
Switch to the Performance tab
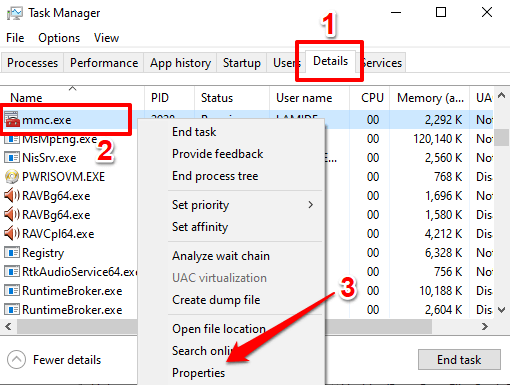pos(104,63)
